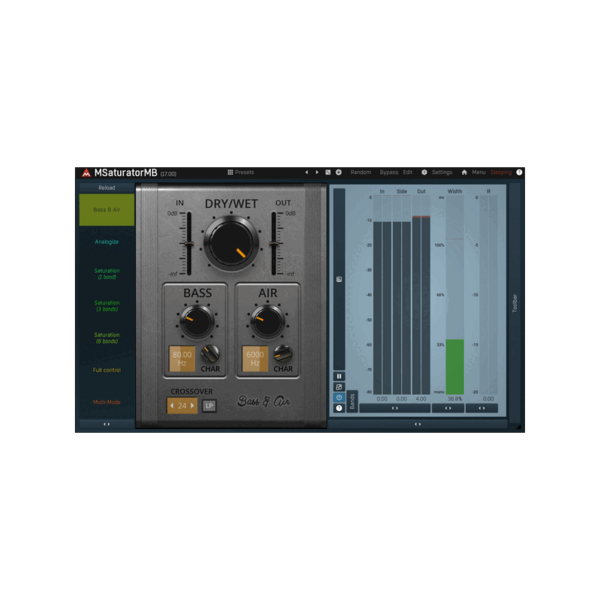Viewport: 600px width, 600px height.
Task: Expand the R meter arrows
Action: 482,408
